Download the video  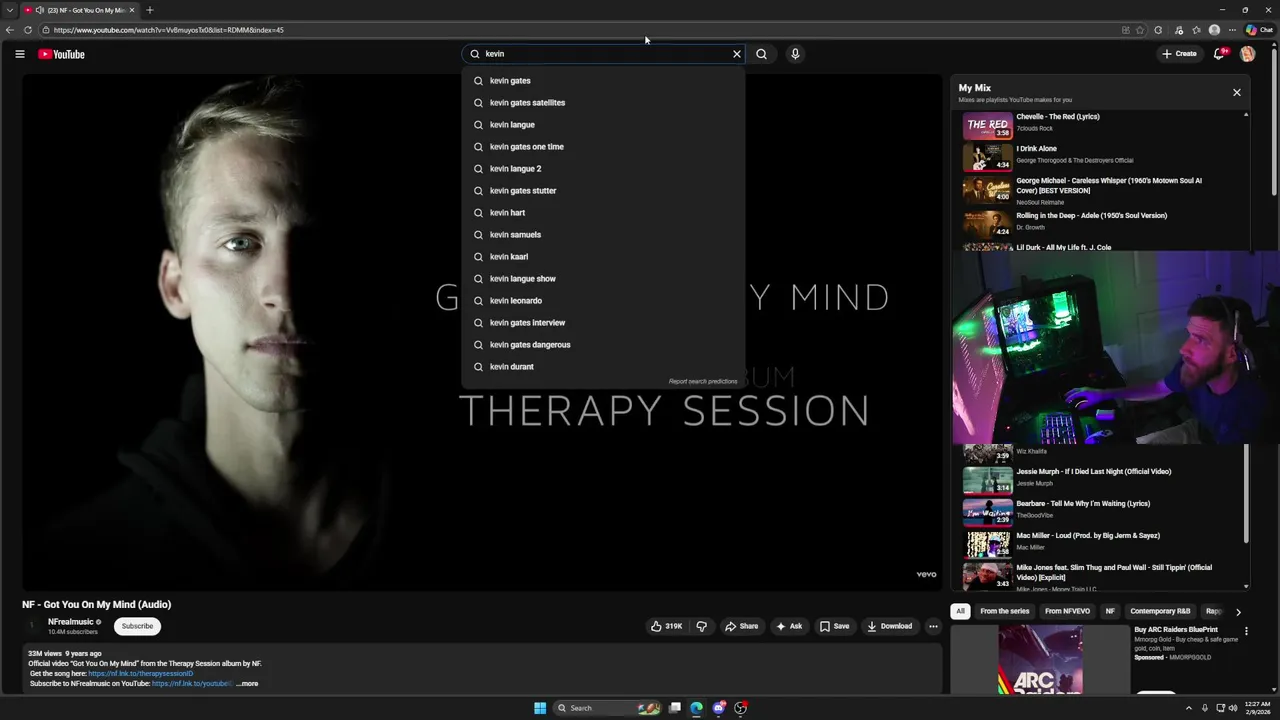coord(890,626)
